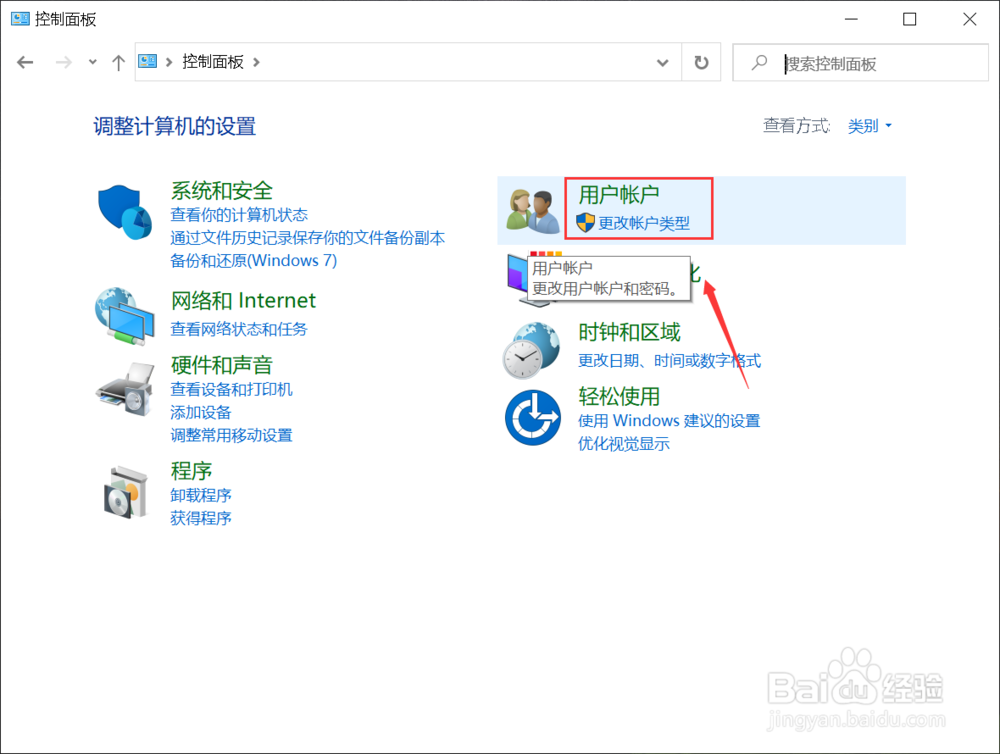Image resolution: width=1000 pixels, height=754 pixels.
Task: Open 网络和 Internet category
Action: [244, 300]
